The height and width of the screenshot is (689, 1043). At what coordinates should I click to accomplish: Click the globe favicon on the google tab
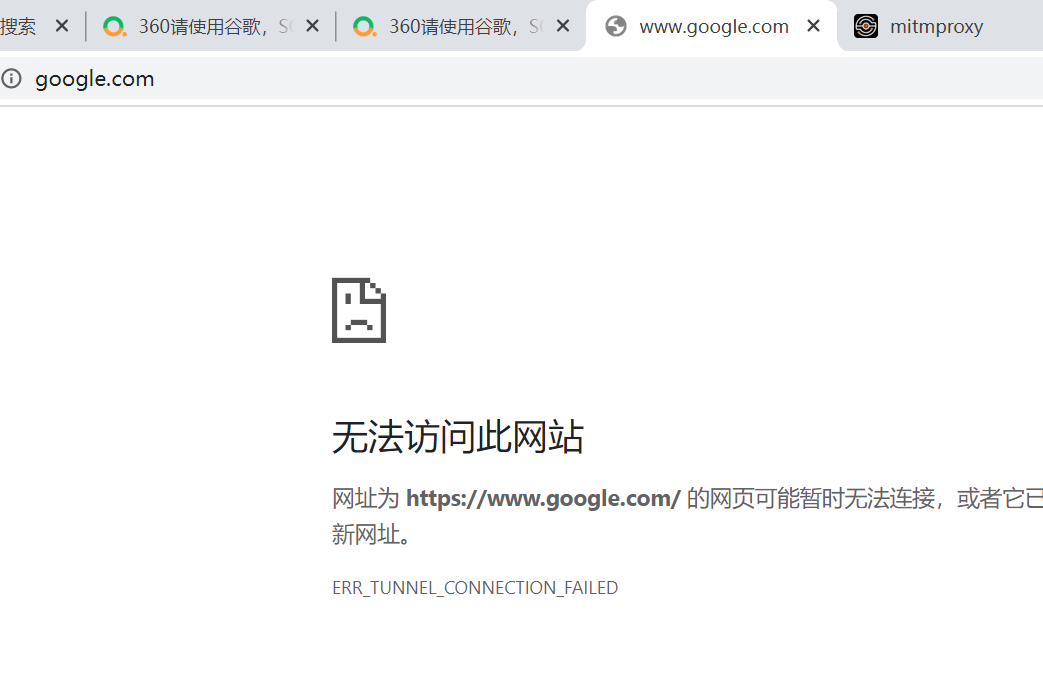(x=616, y=26)
